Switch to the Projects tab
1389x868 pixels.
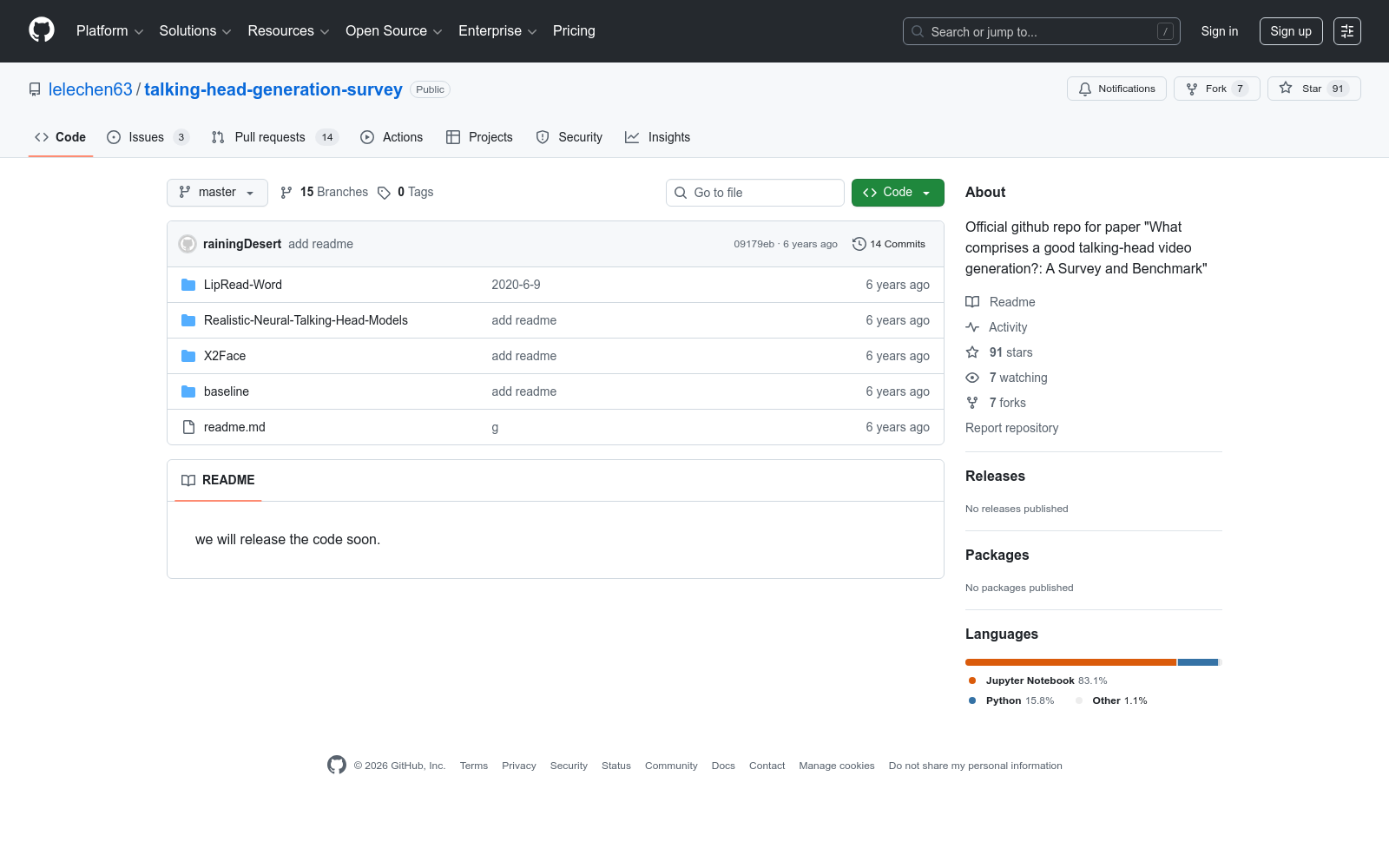(479, 137)
